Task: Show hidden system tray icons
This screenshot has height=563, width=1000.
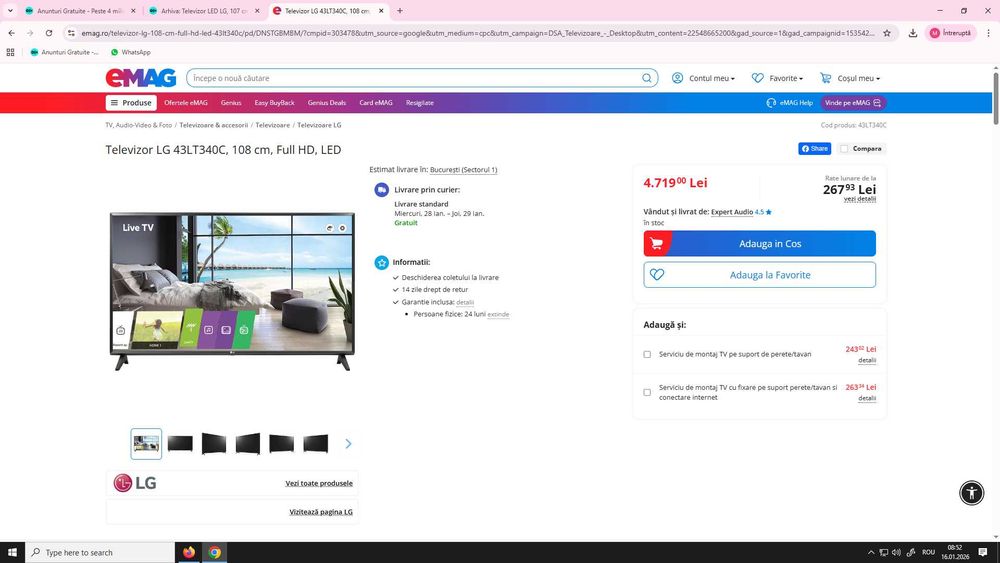Action: coord(871,552)
